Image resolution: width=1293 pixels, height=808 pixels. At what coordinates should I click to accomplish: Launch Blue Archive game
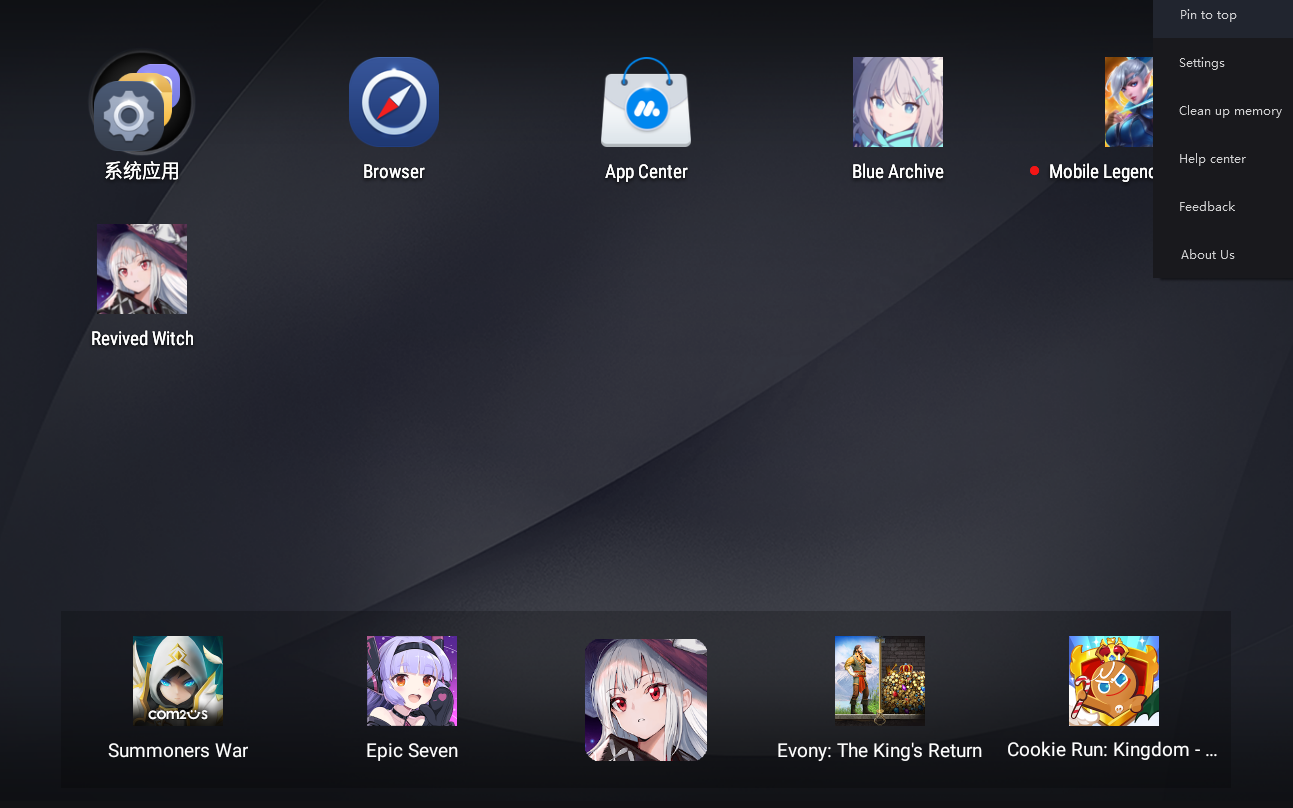pyautogui.click(x=898, y=102)
